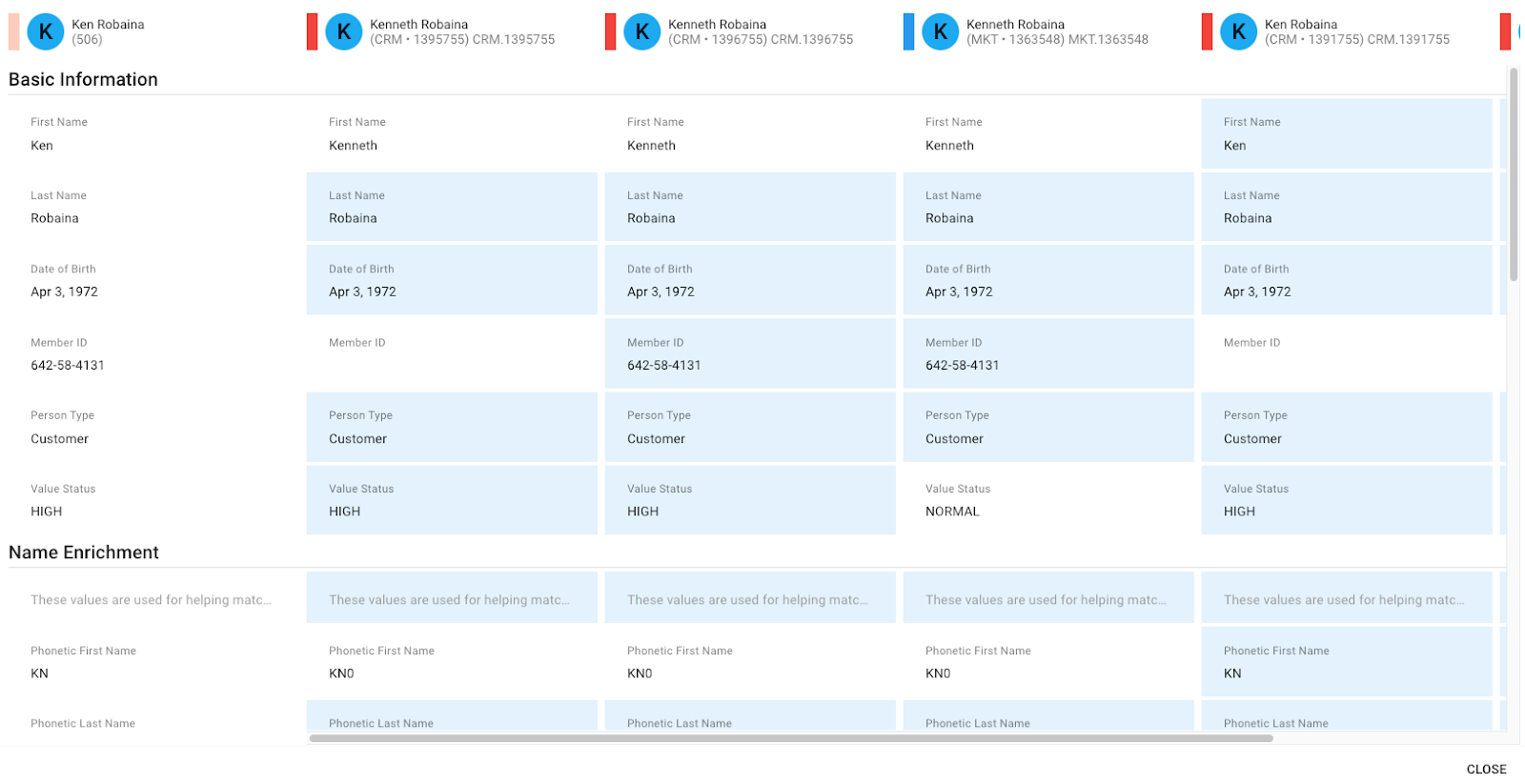Click the vertical scrollbar on the right
The width and height of the screenshot is (1525, 784).
point(1513,174)
